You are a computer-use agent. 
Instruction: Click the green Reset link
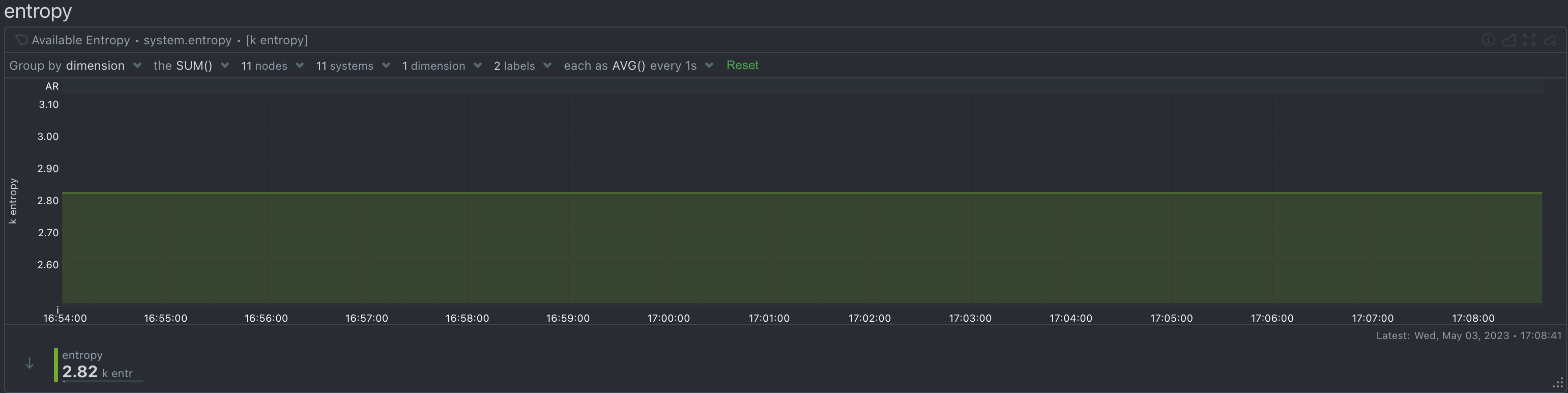point(742,65)
